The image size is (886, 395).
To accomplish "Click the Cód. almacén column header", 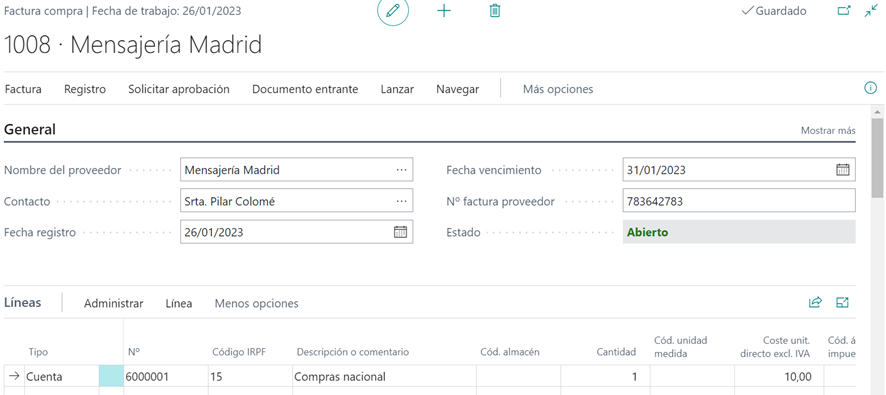I will tap(510, 352).
